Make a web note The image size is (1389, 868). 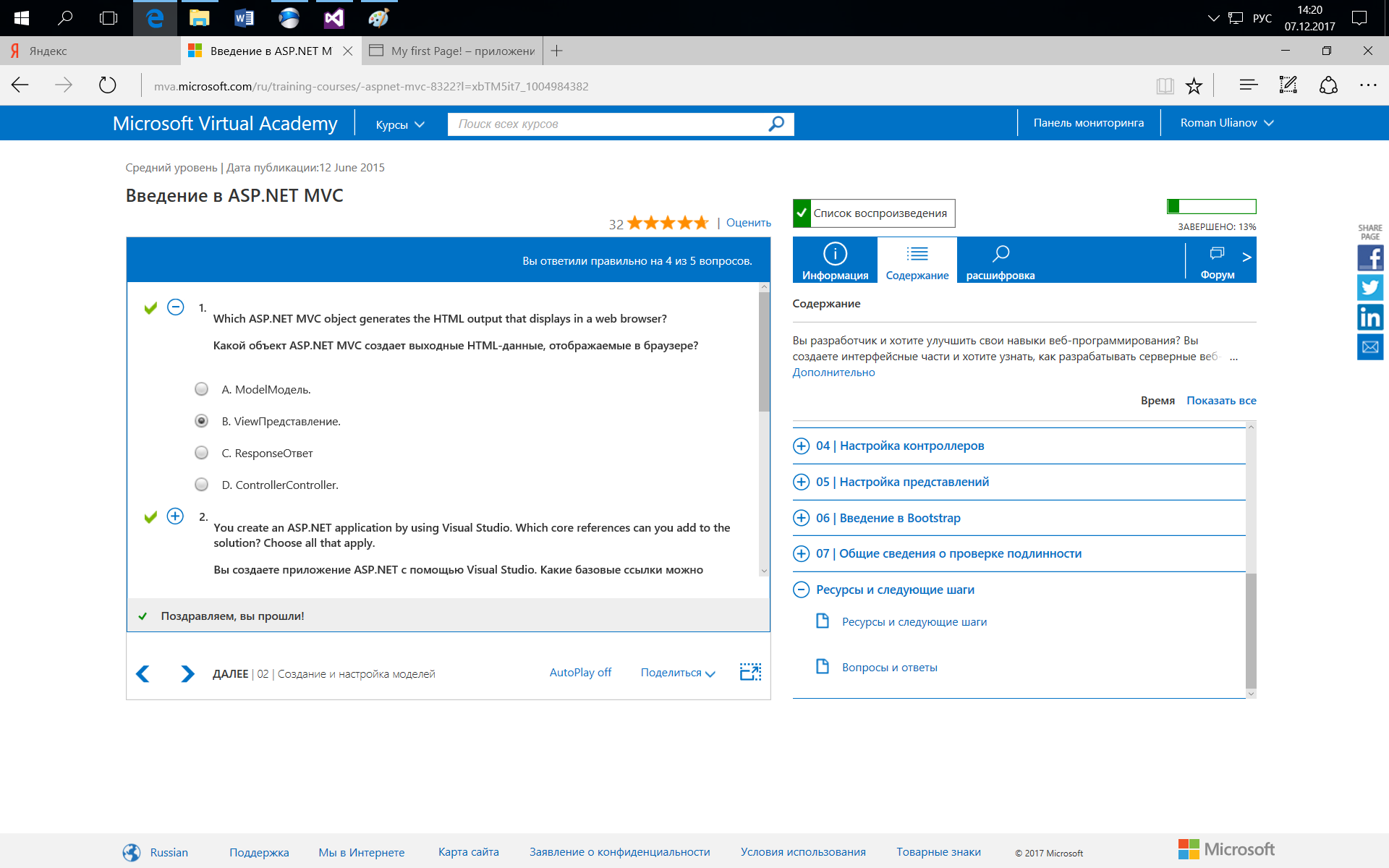coord(1288,85)
